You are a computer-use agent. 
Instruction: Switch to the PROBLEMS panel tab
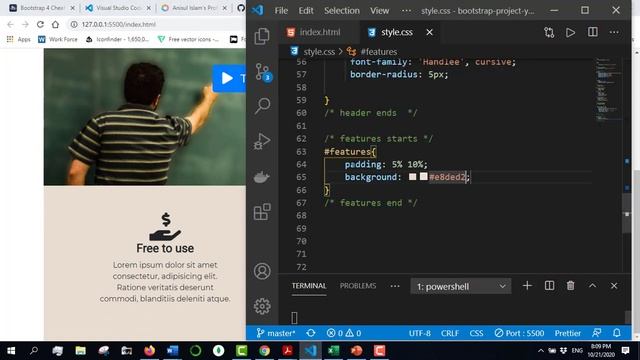(x=358, y=286)
